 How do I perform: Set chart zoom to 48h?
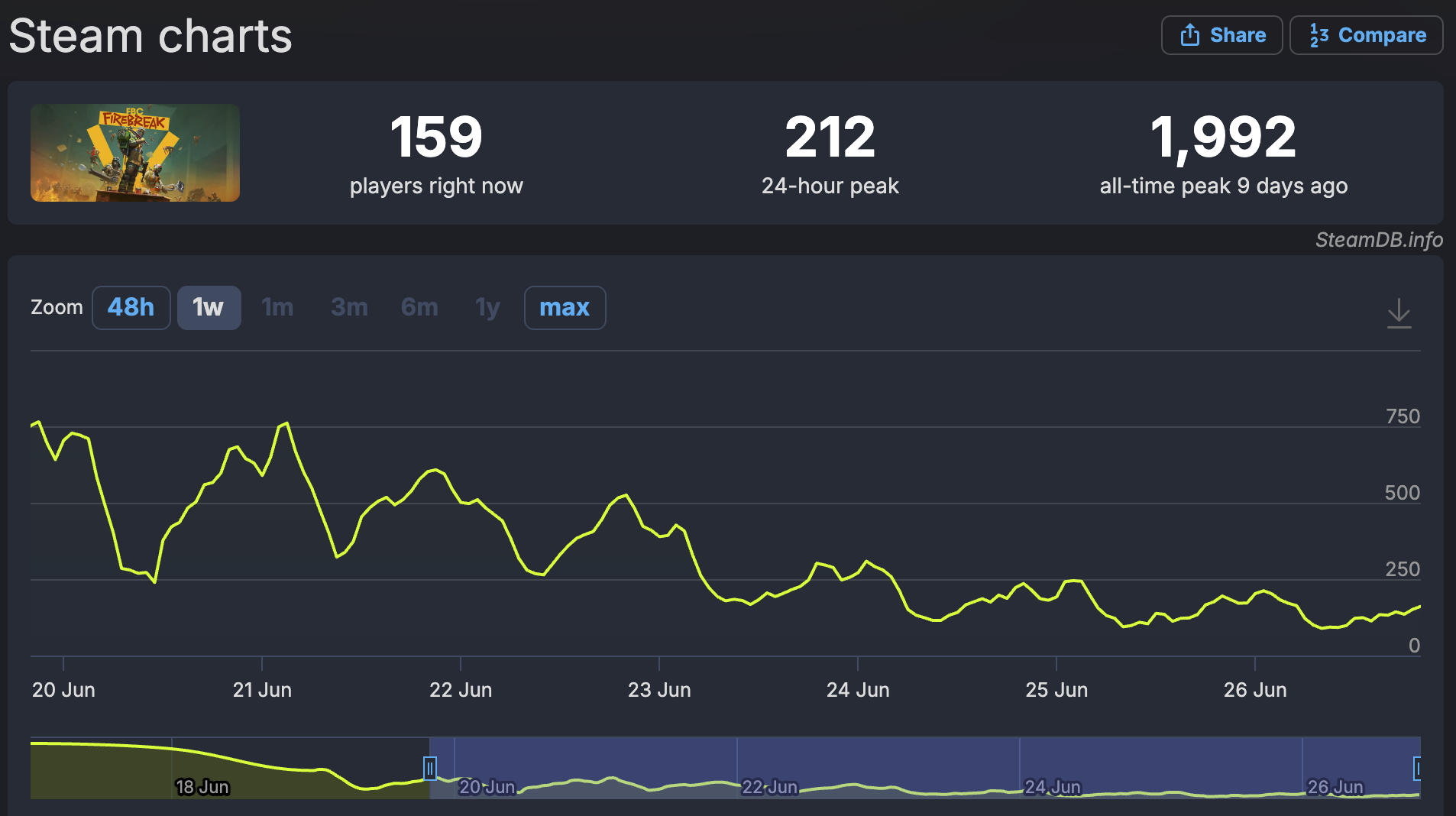131,308
